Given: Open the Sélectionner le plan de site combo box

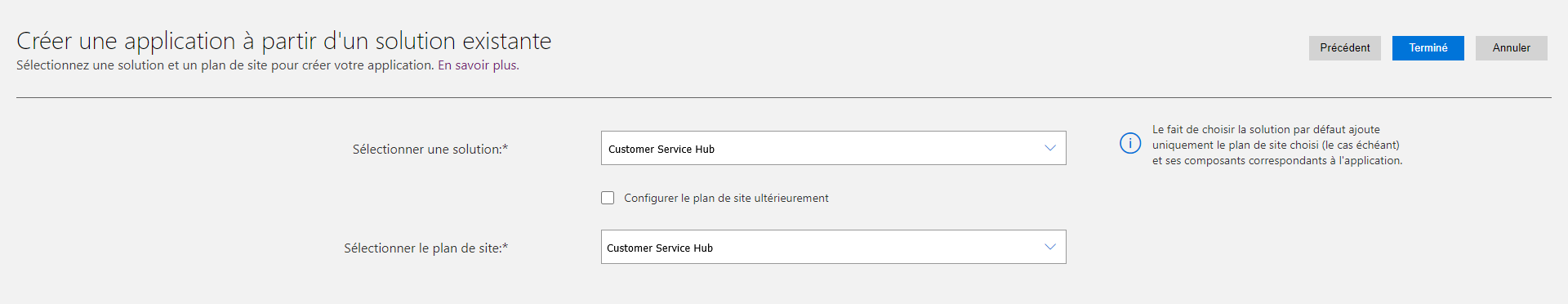Looking at the screenshot, I should [x=834, y=247].
